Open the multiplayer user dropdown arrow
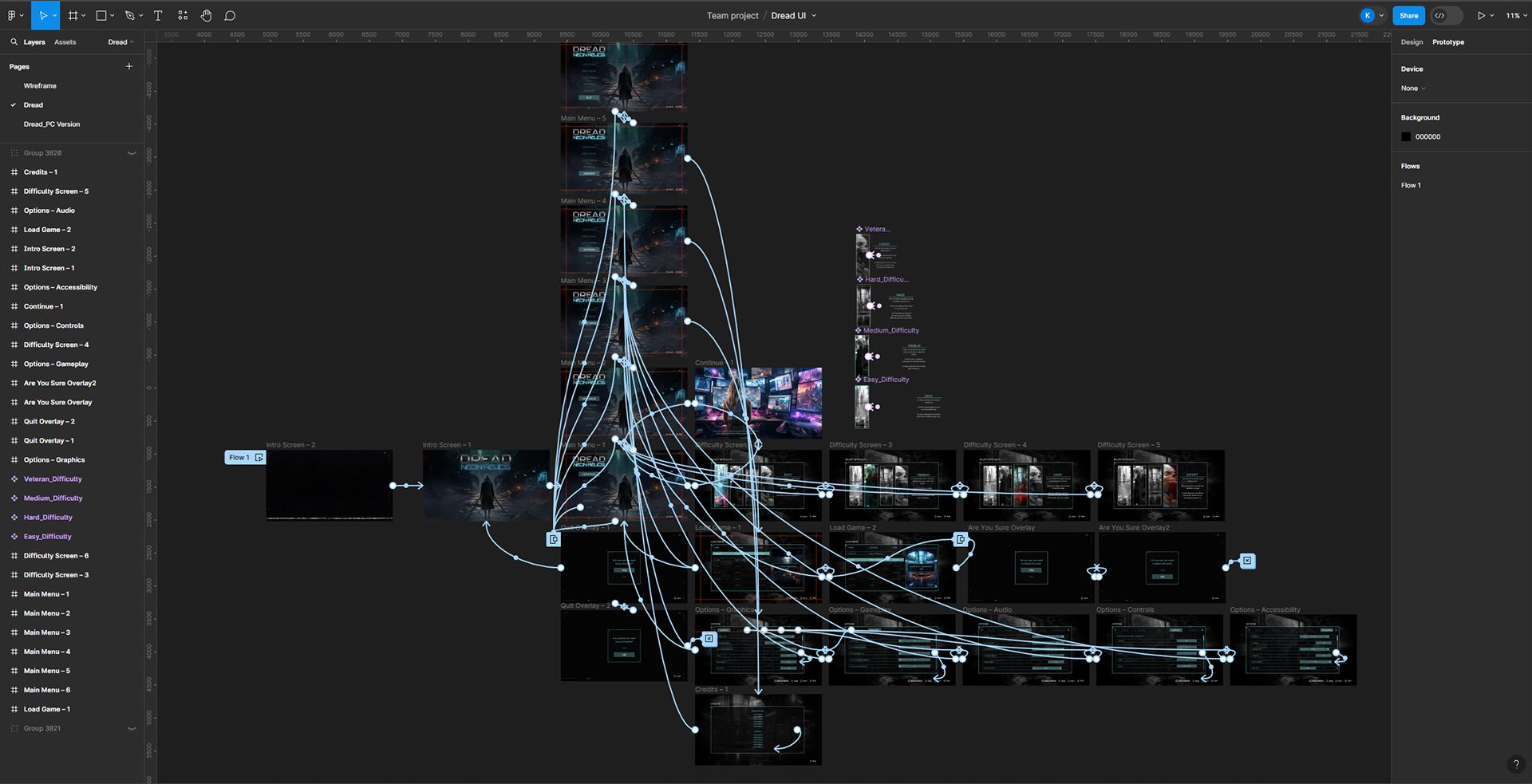The image size is (1532, 784). pyautogui.click(x=1381, y=15)
